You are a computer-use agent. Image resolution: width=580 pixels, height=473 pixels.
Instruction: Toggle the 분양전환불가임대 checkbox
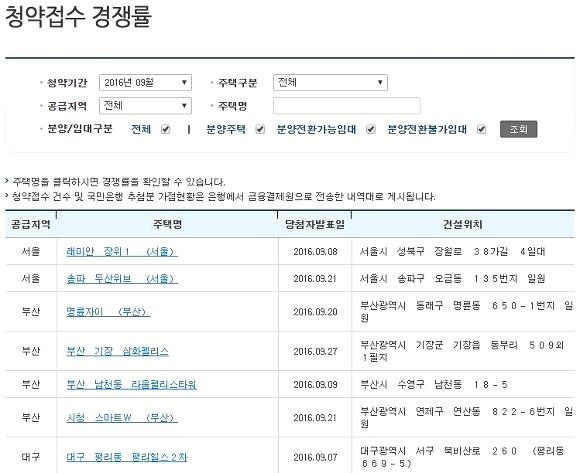481,129
